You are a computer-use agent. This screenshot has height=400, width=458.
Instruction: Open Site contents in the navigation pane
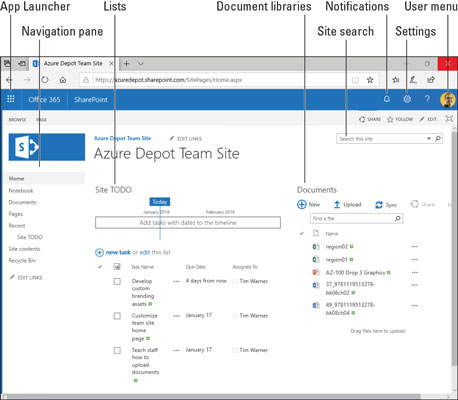24,249
